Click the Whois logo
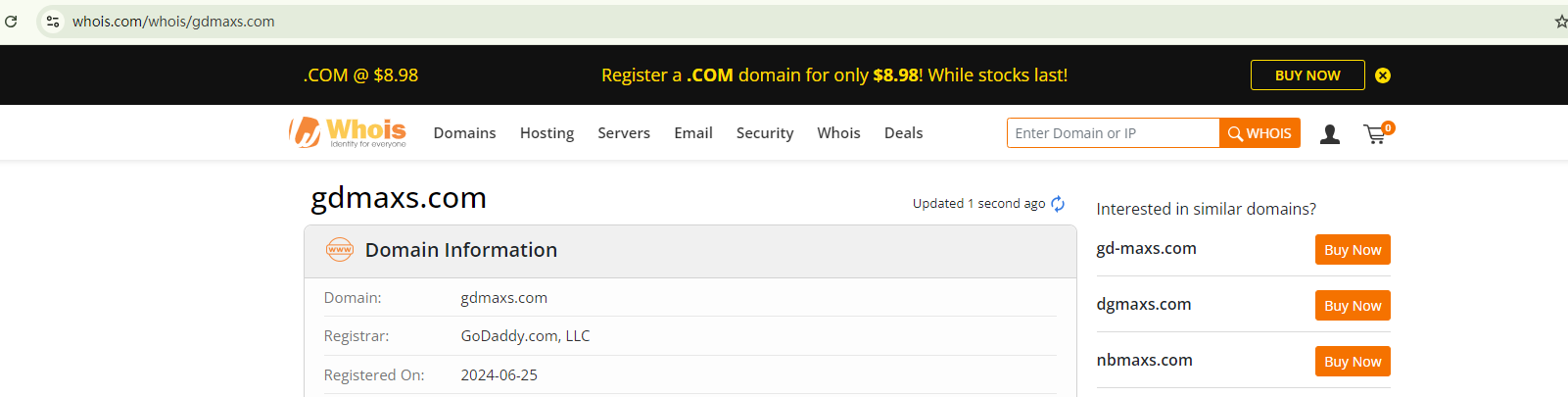 click(x=348, y=132)
